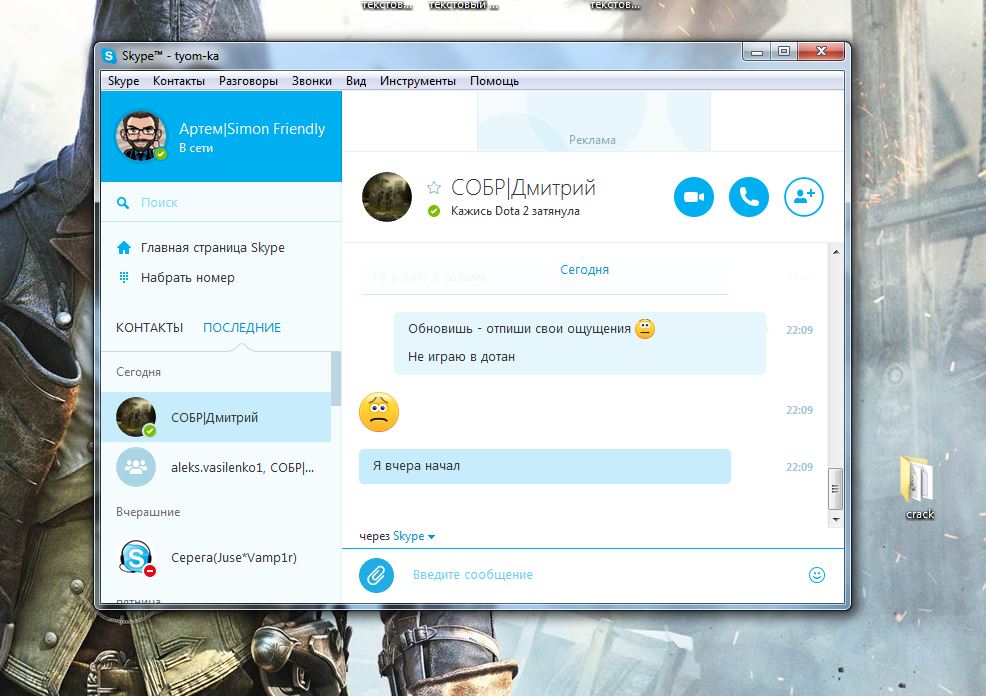Click the 22:09 timestamp beside 'Я вчера начал'
The image size is (986, 696).
(x=799, y=467)
